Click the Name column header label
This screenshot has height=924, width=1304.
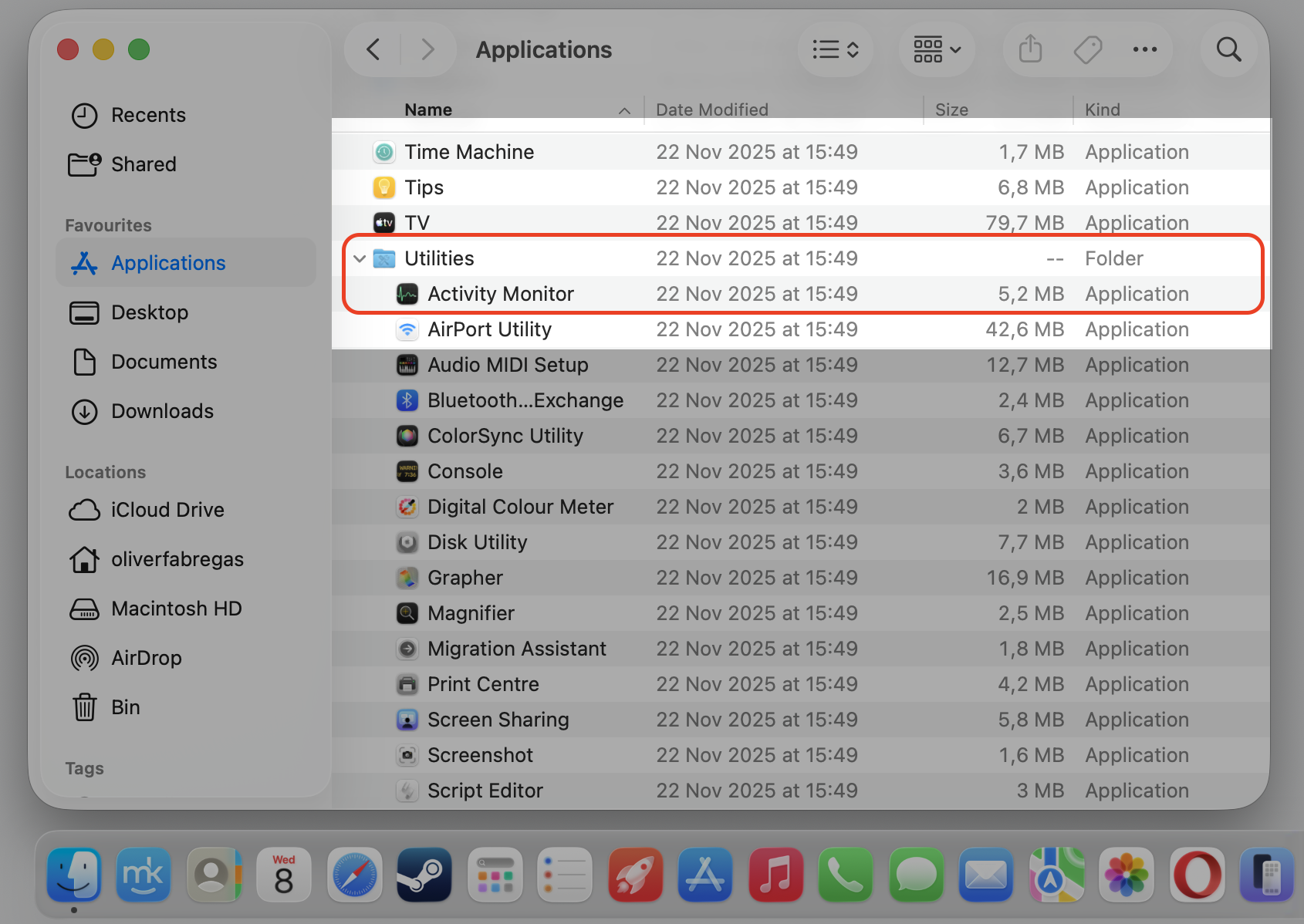(428, 110)
